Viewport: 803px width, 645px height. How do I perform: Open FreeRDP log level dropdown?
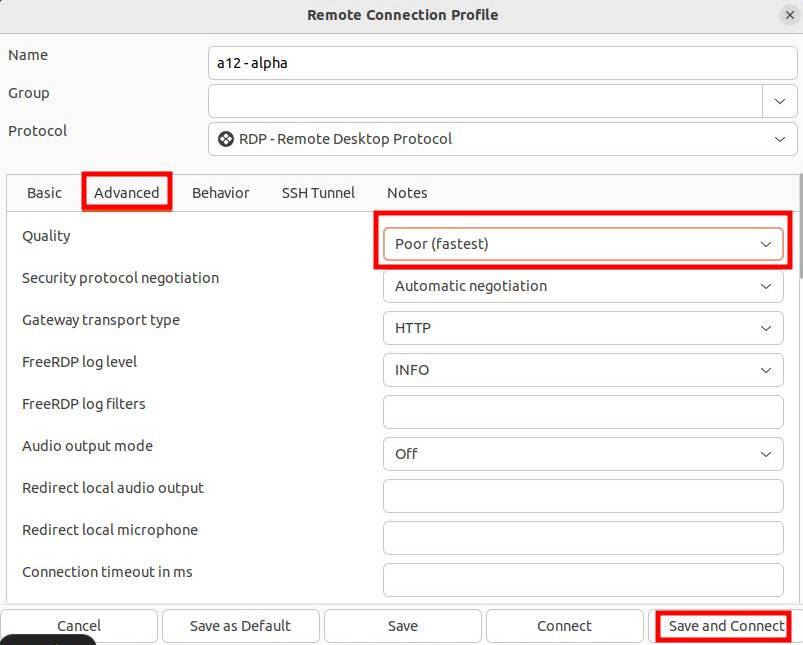(582, 370)
